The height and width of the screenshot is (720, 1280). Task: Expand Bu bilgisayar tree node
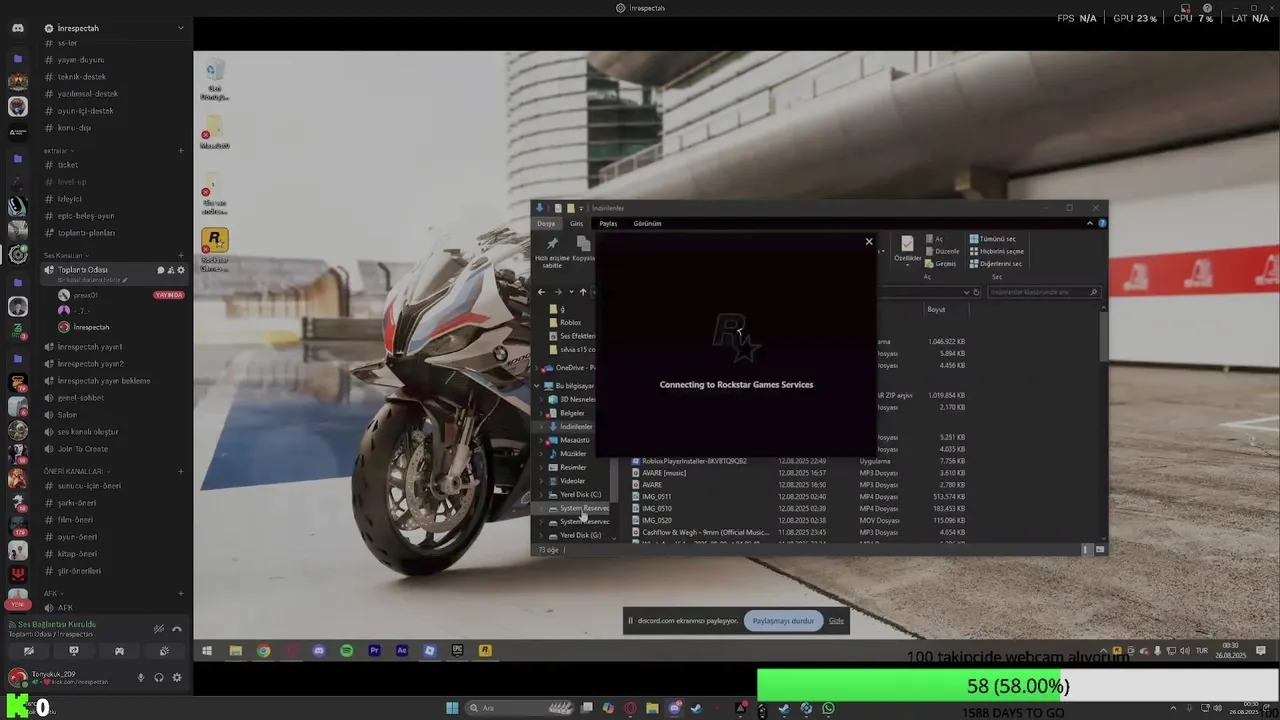point(537,386)
